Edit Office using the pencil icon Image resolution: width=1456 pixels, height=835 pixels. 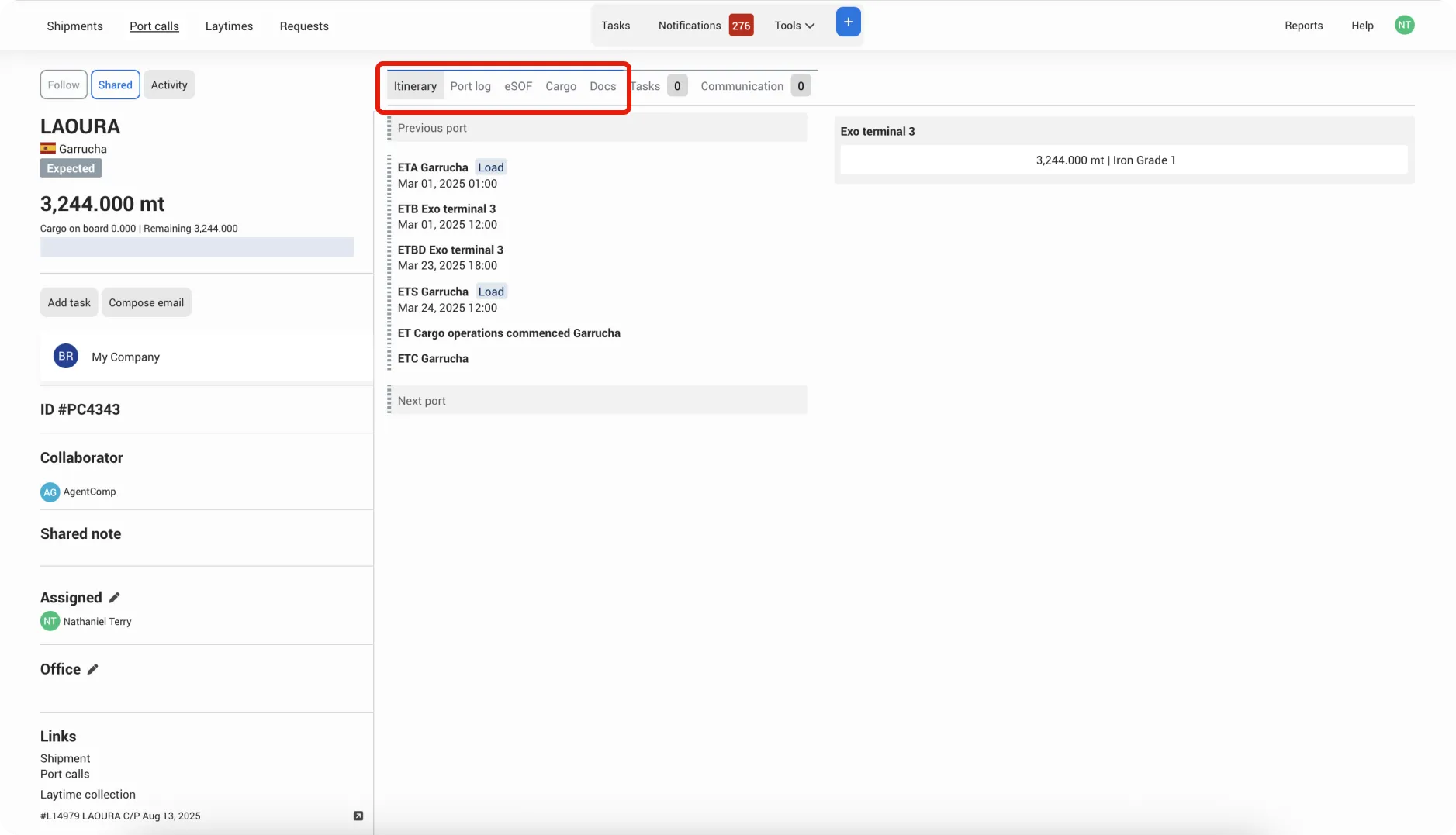point(92,670)
